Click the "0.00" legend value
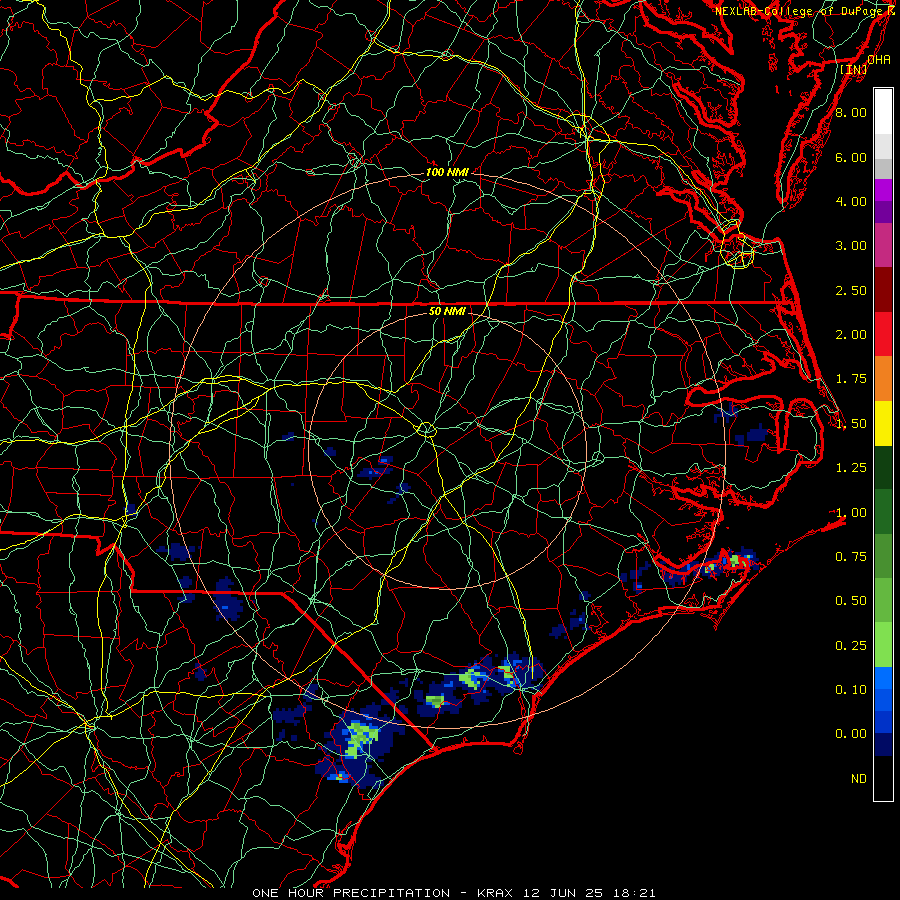The width and height of the screenshot is (900, 900). pyautogui.click(x=851, y=734)
